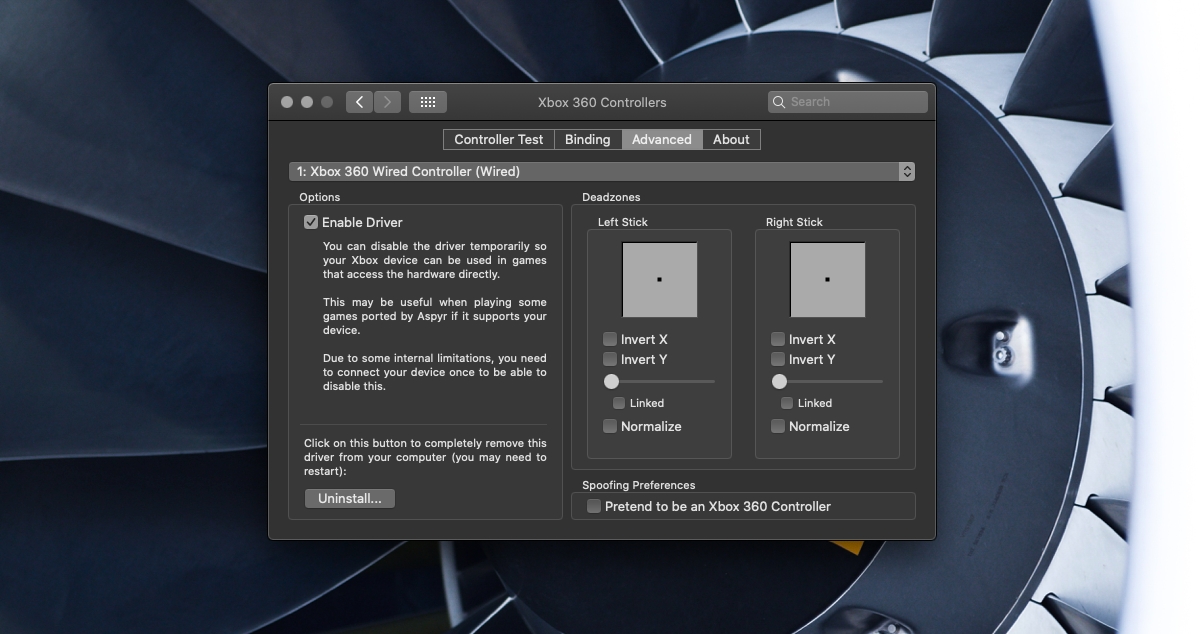Click the Uninstall... button

(x=350, y=498)
